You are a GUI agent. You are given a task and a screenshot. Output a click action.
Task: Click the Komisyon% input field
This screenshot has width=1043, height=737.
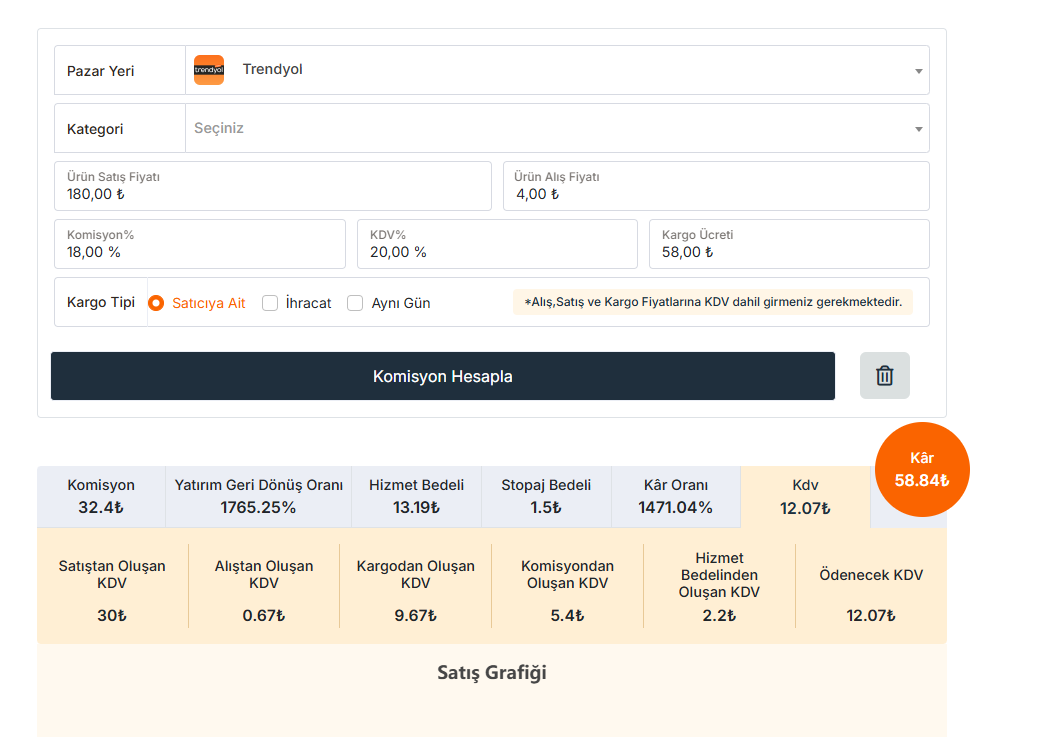tap(200, 244)
